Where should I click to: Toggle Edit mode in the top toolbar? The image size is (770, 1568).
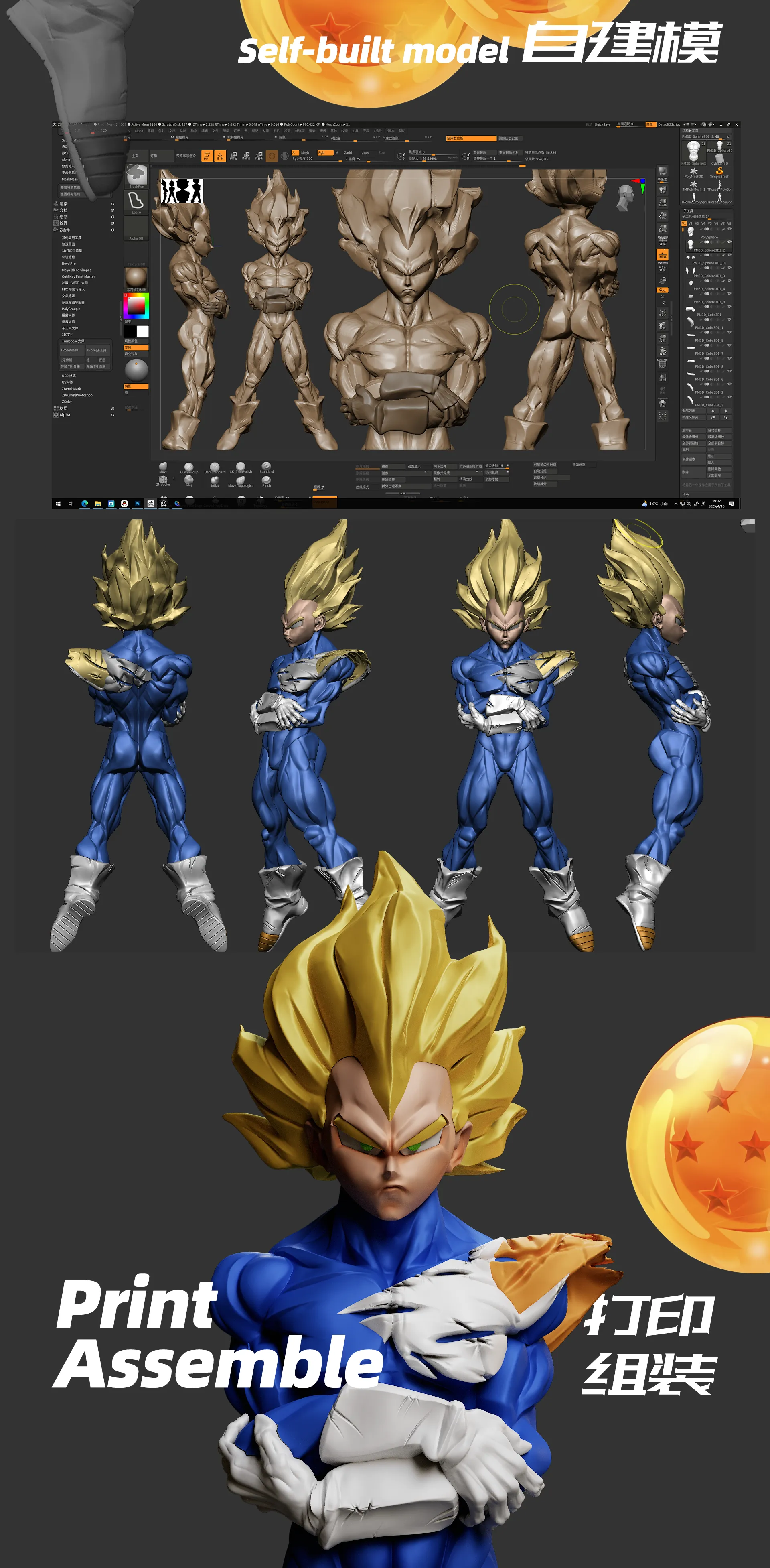point(207,156)
